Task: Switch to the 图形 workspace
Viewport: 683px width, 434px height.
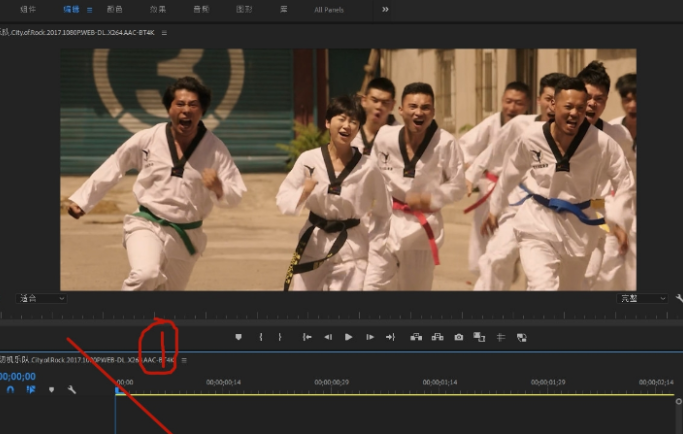Action: click(244, 9)
